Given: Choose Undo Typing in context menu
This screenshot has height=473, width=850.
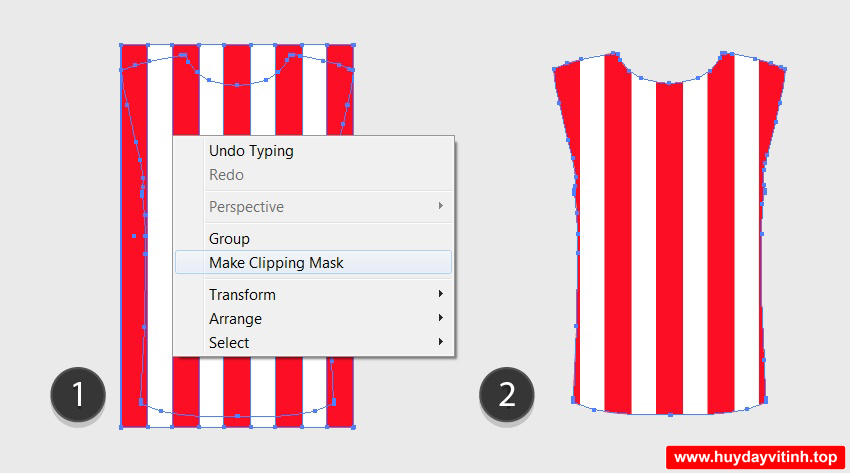Looking at the screenshot, I should point(313,151).
